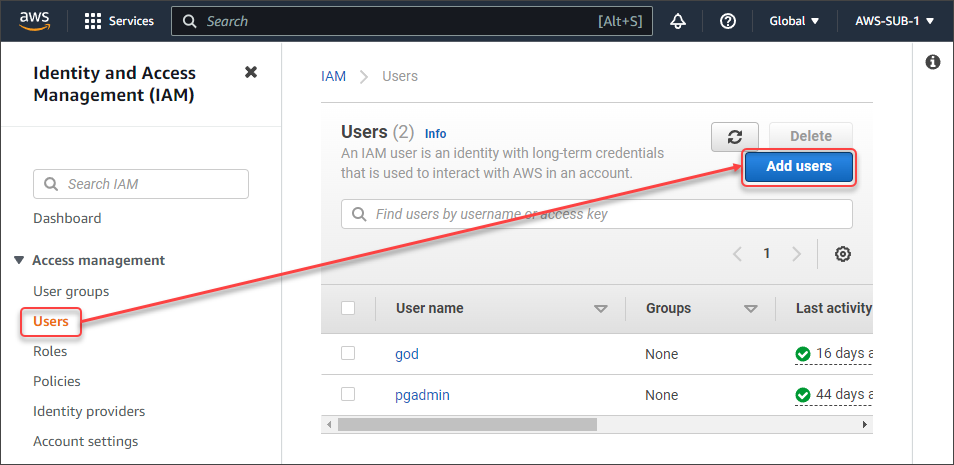
Task: Open Policies from the sidebar
Action: pos(57,381)
